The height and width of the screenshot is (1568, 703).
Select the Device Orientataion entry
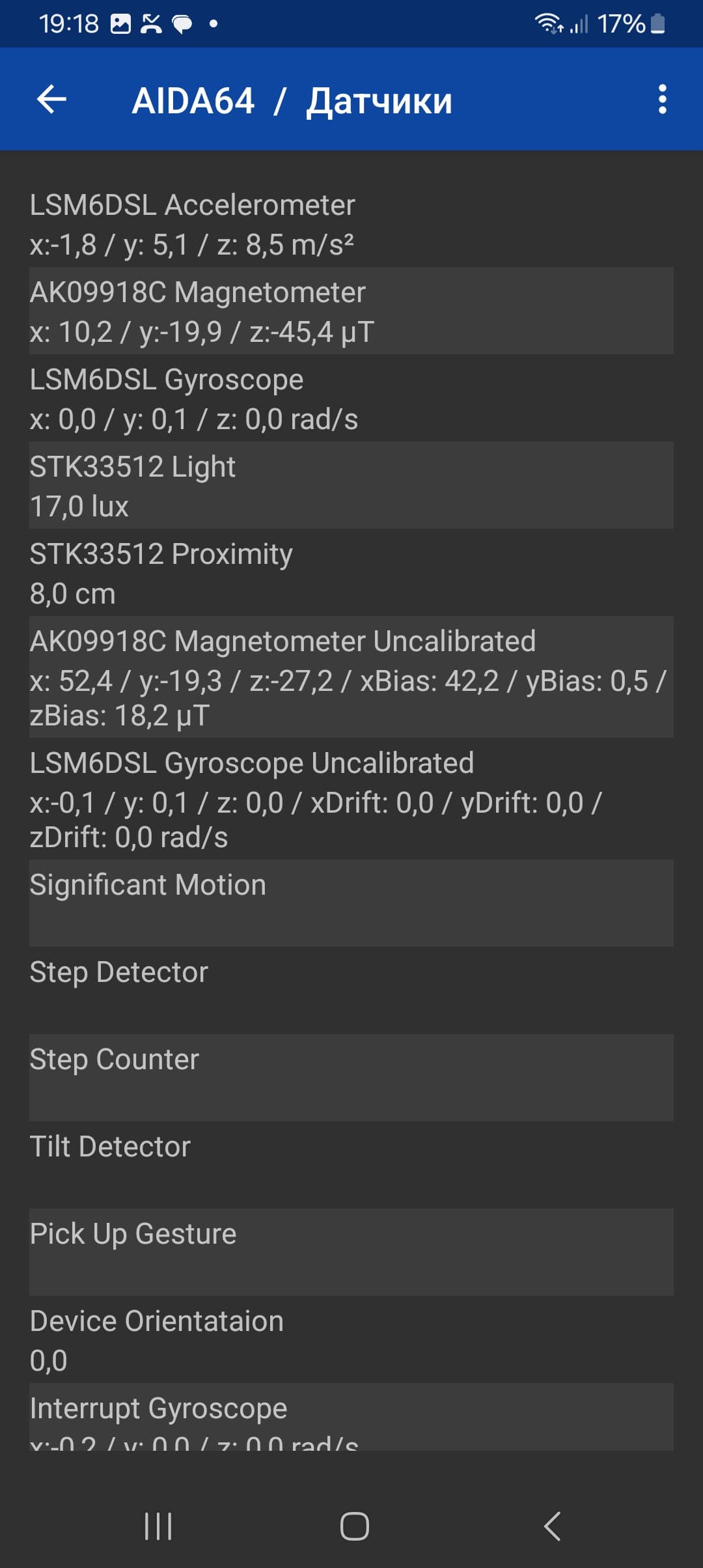(x=351, y=1339)
